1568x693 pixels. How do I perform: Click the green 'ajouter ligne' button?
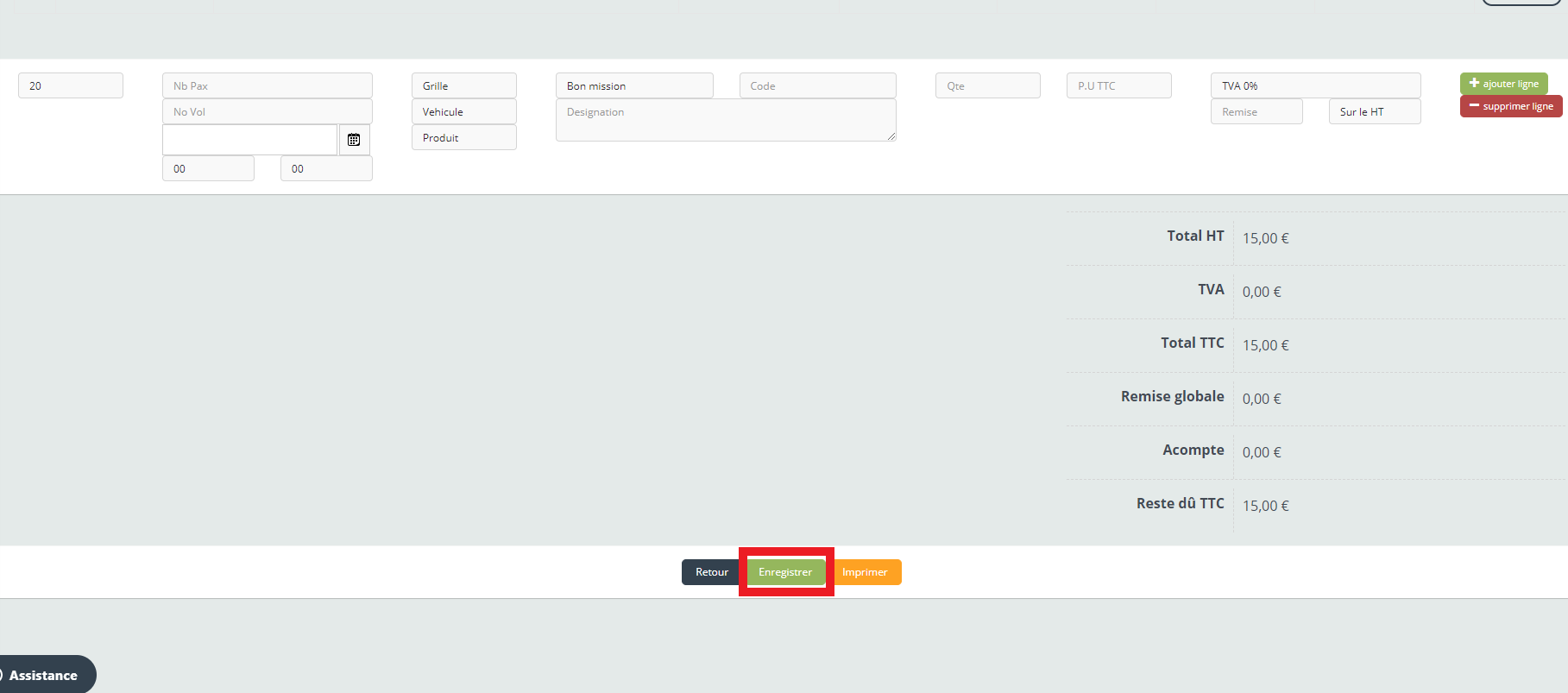pos(1503,84)
